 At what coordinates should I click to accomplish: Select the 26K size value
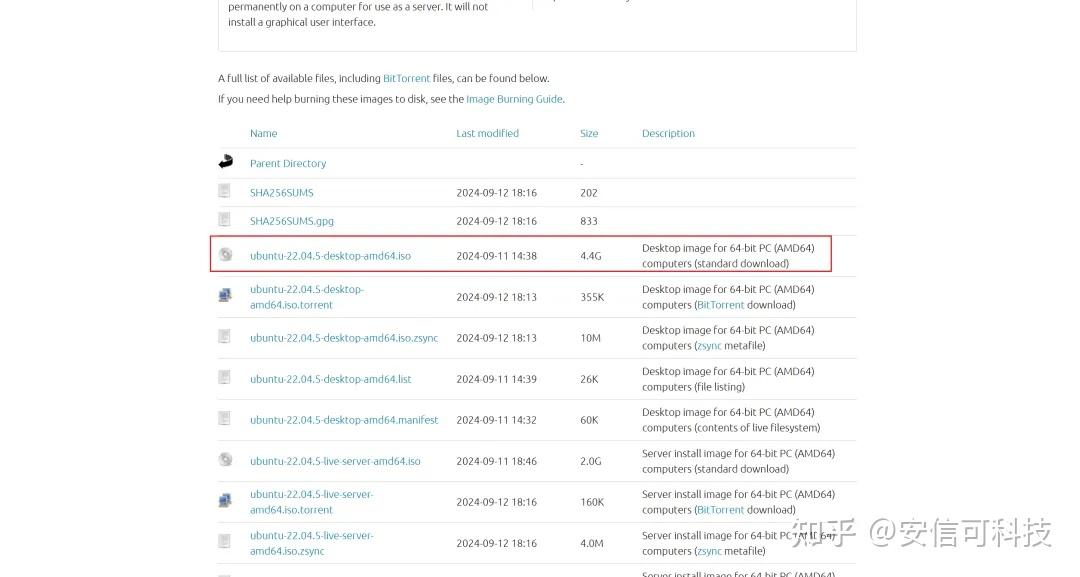(x=589, y=379)
